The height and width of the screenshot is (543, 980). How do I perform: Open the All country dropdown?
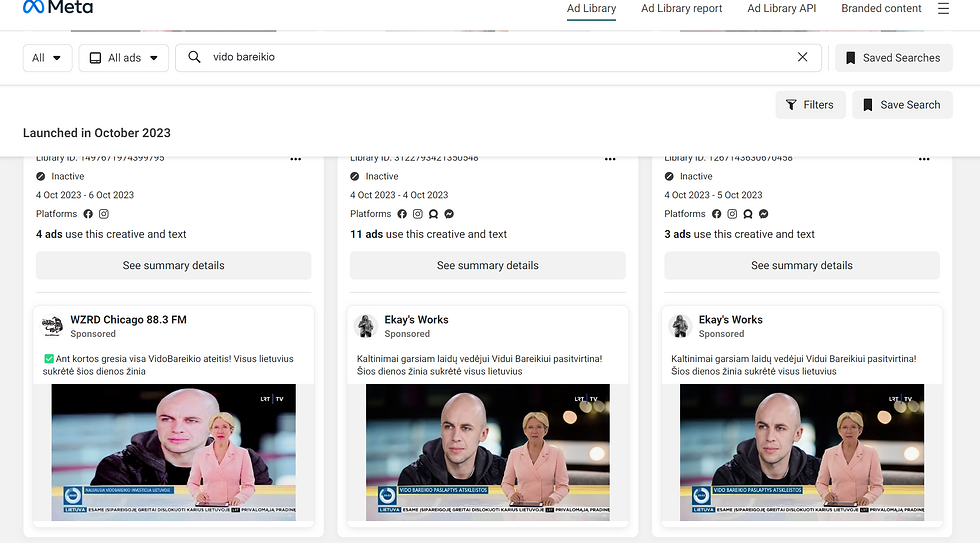48,57
